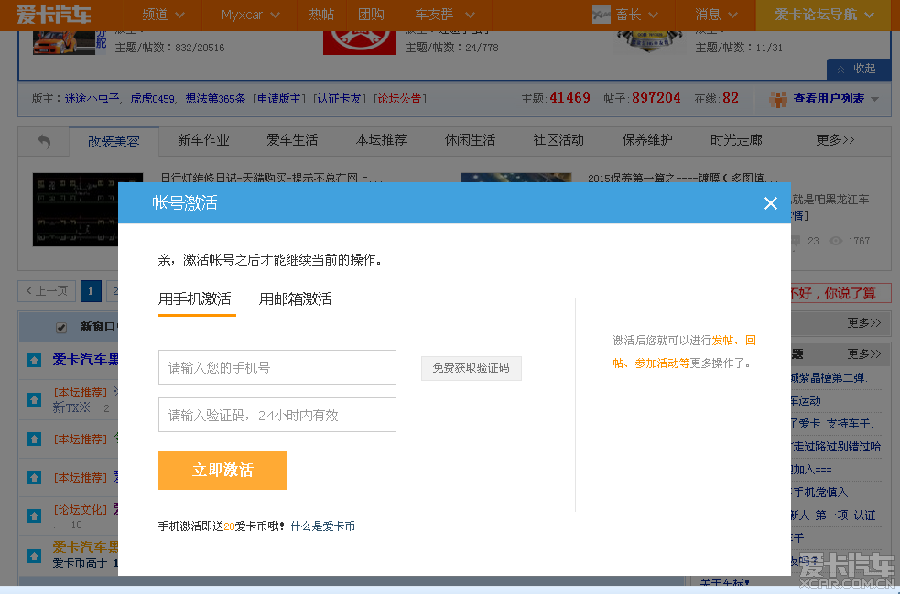900x594 pixels.
Task: Open the 畜长 account dropdown
Action: point(637,14)
